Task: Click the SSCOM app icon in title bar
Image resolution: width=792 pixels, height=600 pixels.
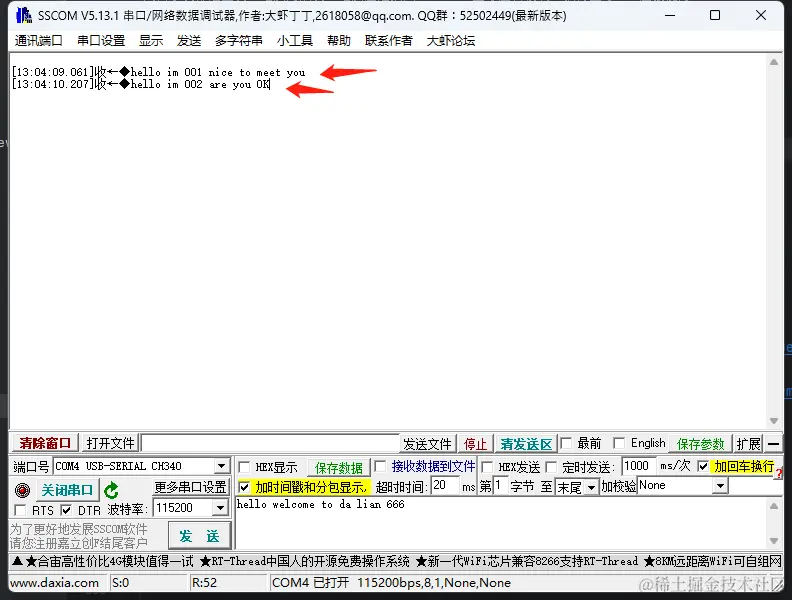Action: [23, 15]
